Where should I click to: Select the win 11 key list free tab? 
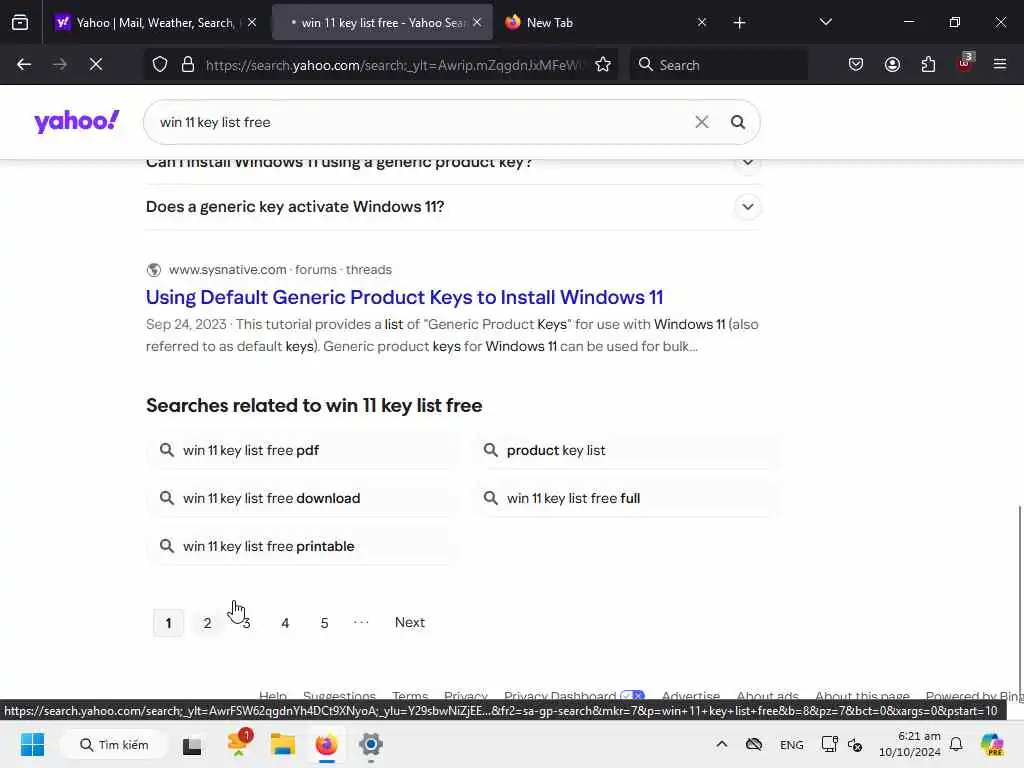click(382, 23)
